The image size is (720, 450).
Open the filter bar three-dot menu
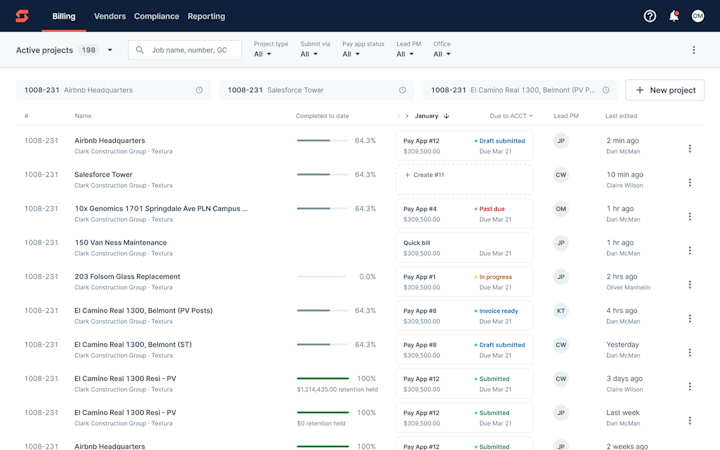pos(694,50)
